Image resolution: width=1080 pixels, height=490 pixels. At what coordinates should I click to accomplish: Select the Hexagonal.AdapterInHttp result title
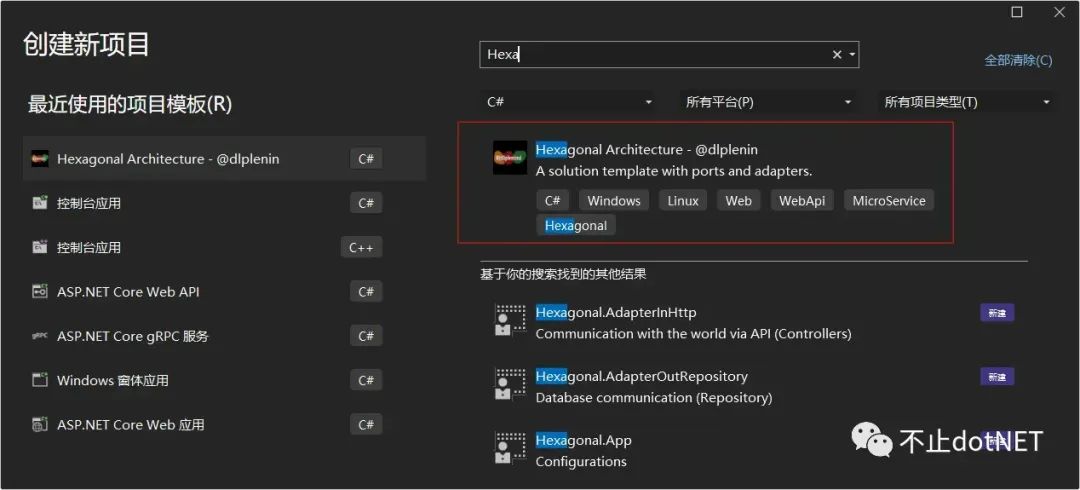tap(616, 312)
